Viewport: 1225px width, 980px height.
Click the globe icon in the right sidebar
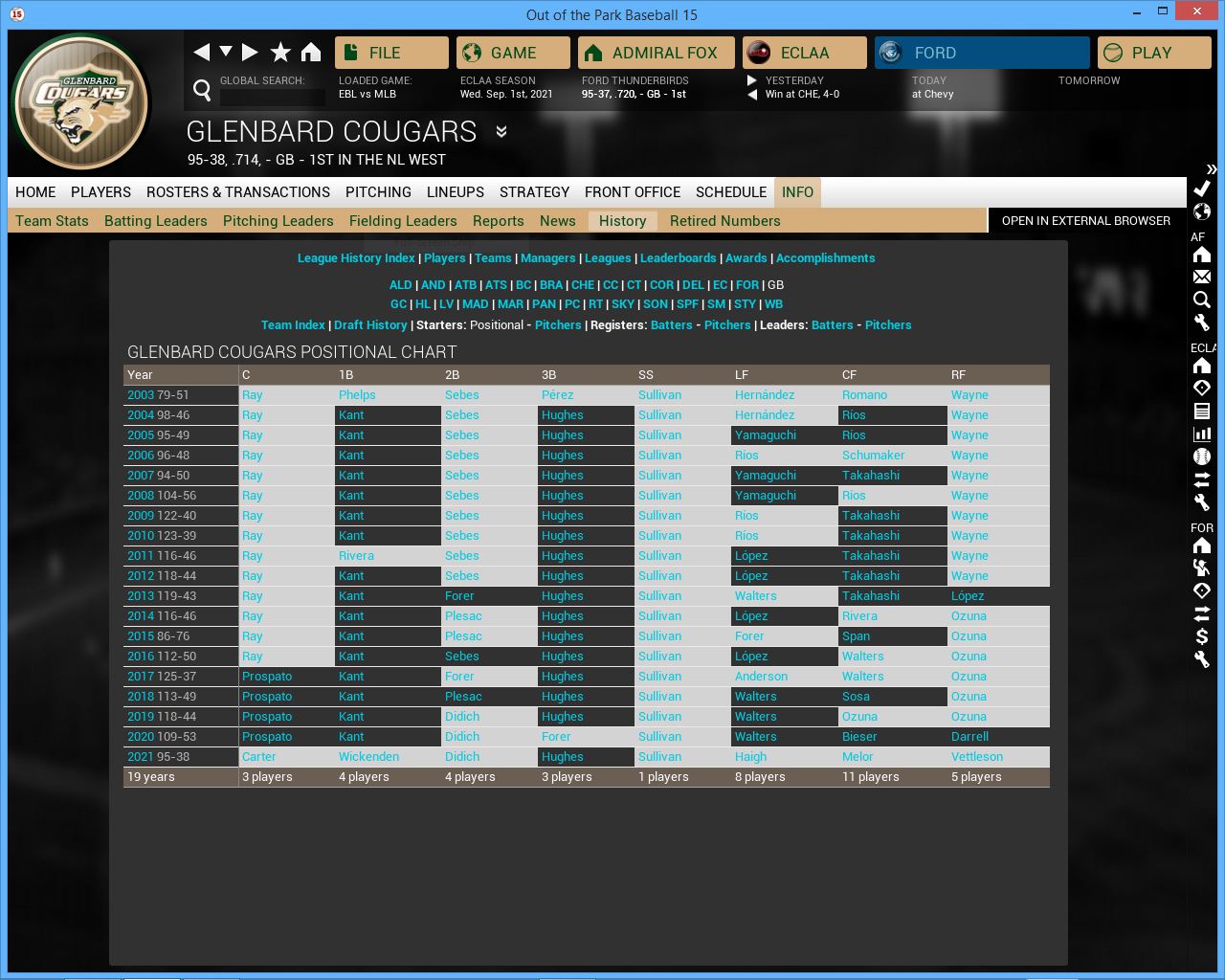1202,212
